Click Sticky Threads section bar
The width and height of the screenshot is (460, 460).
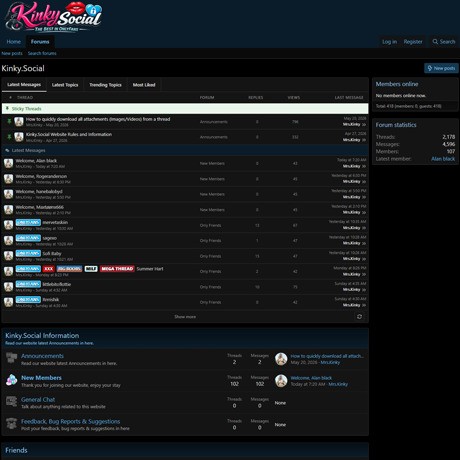pyautogui.click(x=185, y=109)
